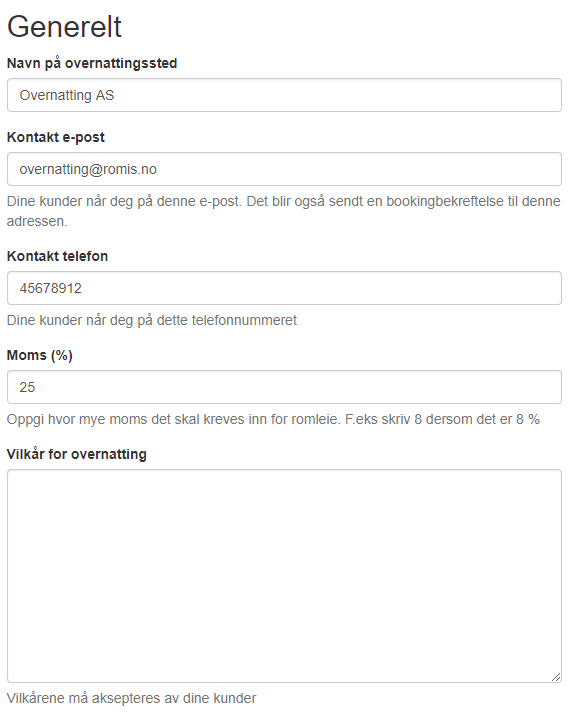
Task: Click the 'Generelt' page heading
Action: click(x=64, y=27)
